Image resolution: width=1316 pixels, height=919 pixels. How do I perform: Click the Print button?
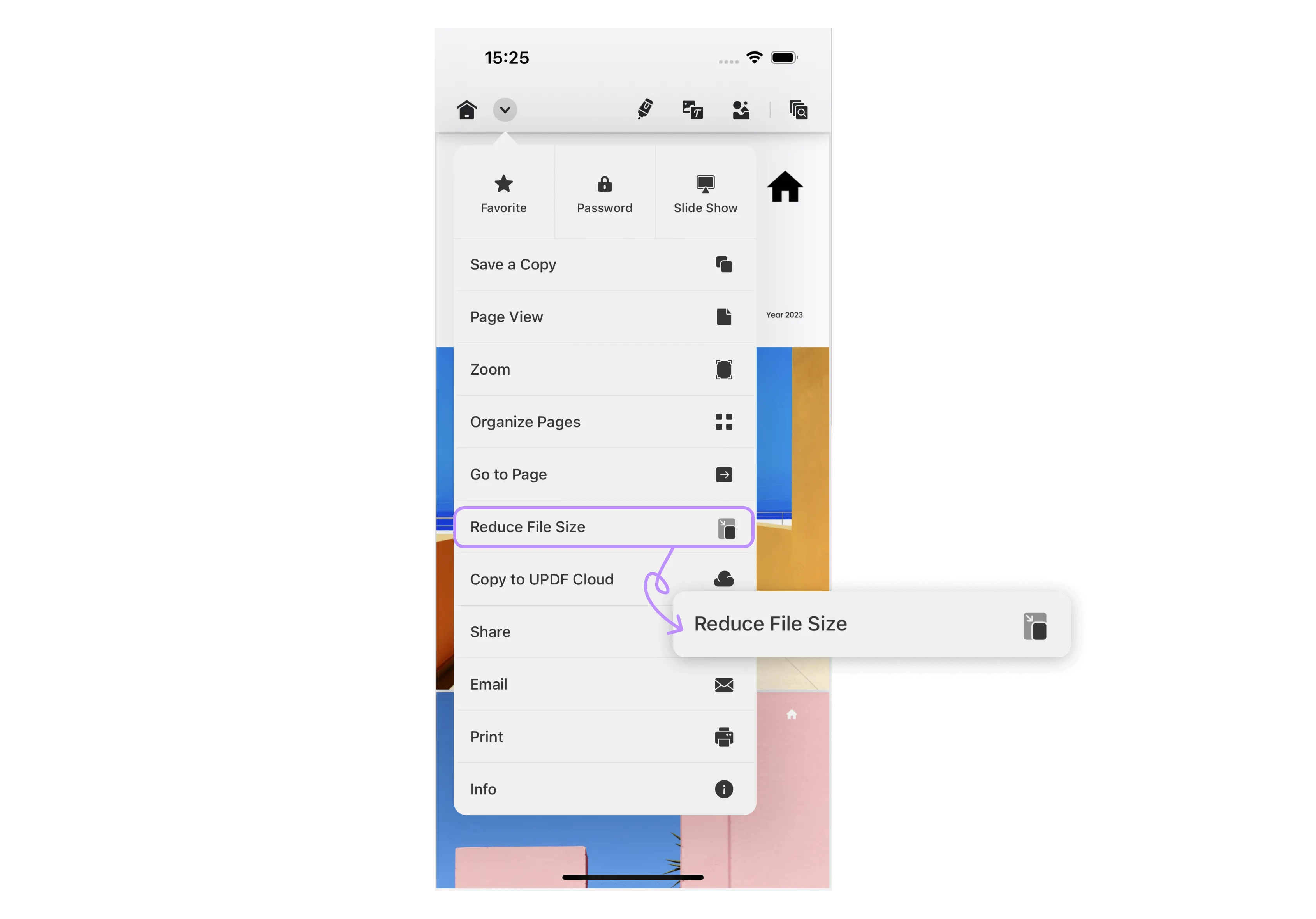(x=601, y=736)
